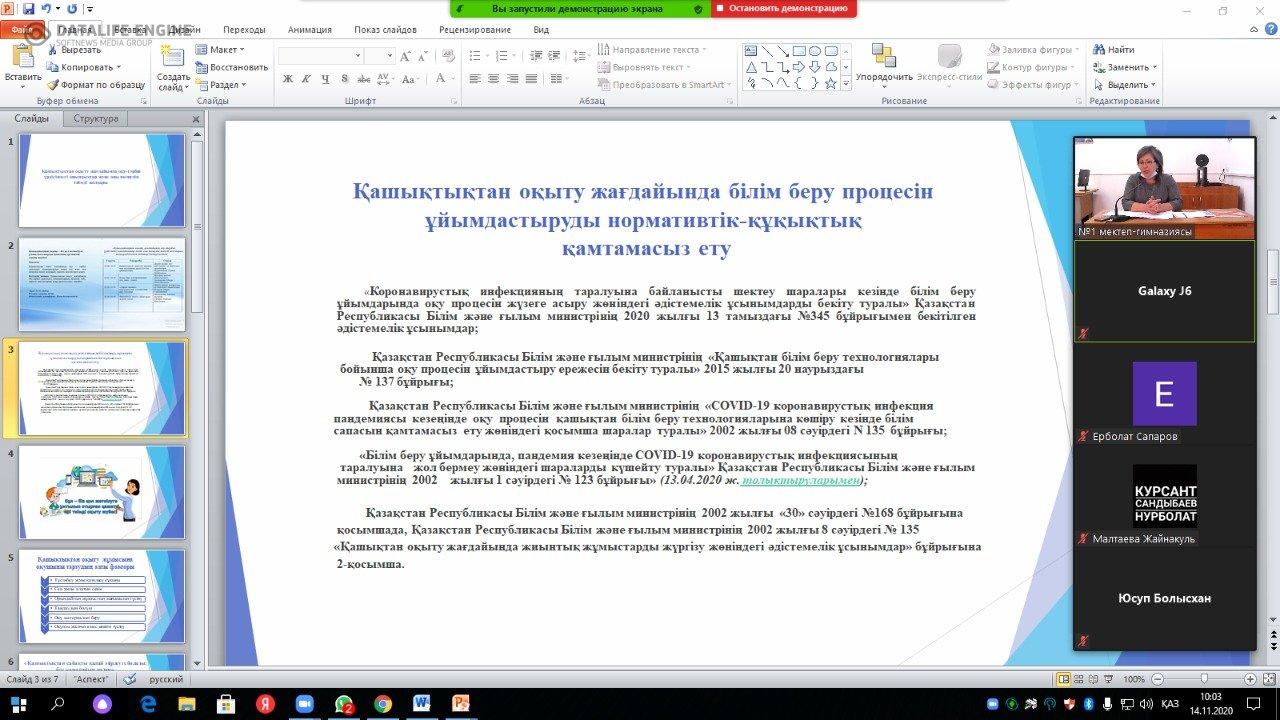This screenshot has width=1280, height=720.
Task: Click Заливка фигуры shape fill button
Action: [x=1033, y=49]
